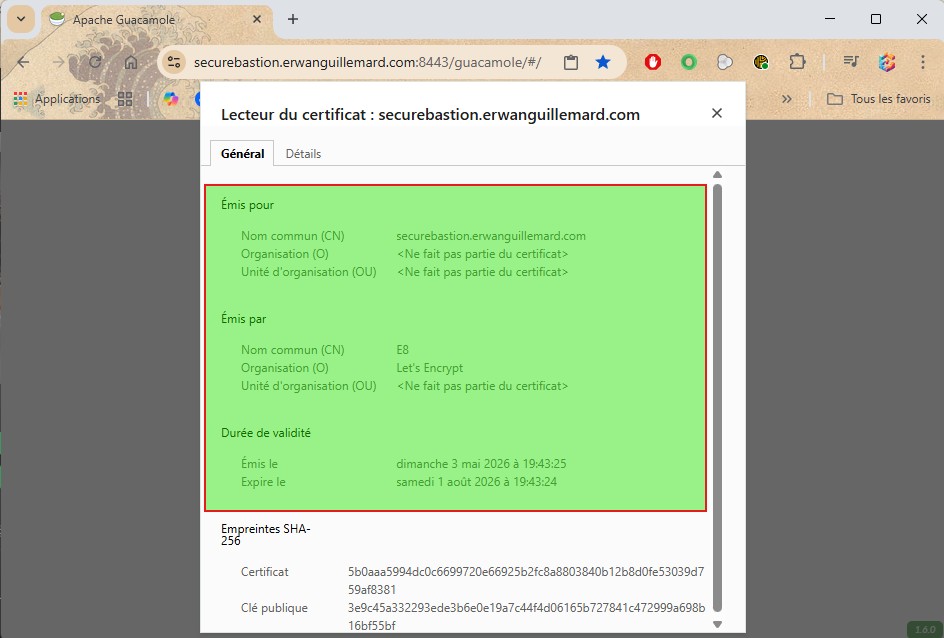Toggle the bookmark star for this page
This screenshot has height=638, width=944.
tap(603, 62)
